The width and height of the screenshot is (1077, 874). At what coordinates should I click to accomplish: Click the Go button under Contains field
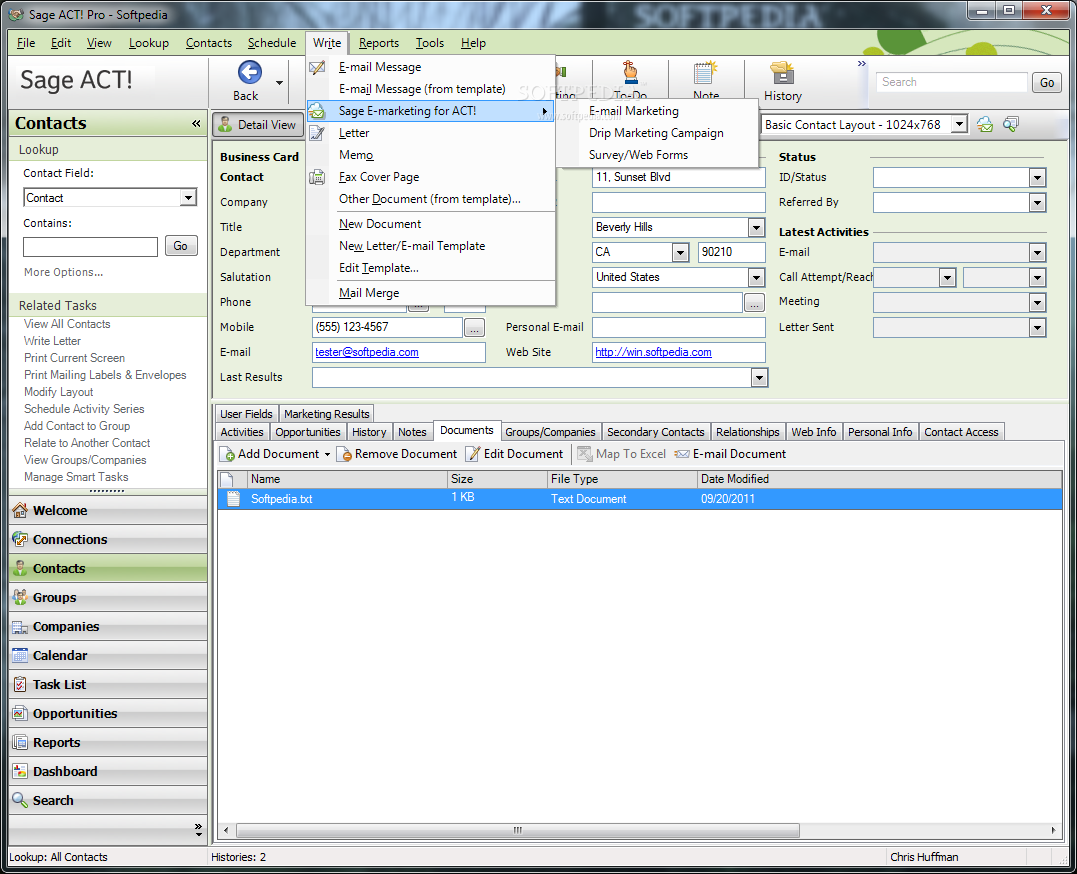(x=181, y=246)
